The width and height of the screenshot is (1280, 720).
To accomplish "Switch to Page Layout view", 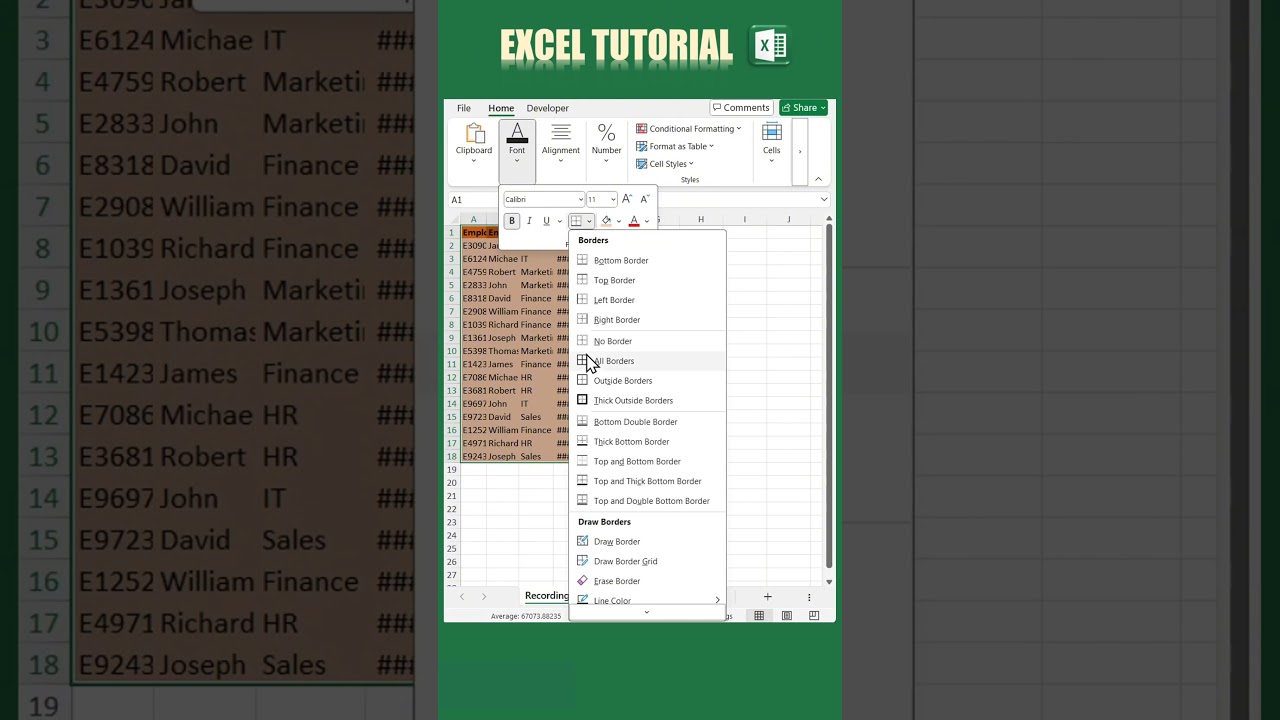I will (787, 616).
